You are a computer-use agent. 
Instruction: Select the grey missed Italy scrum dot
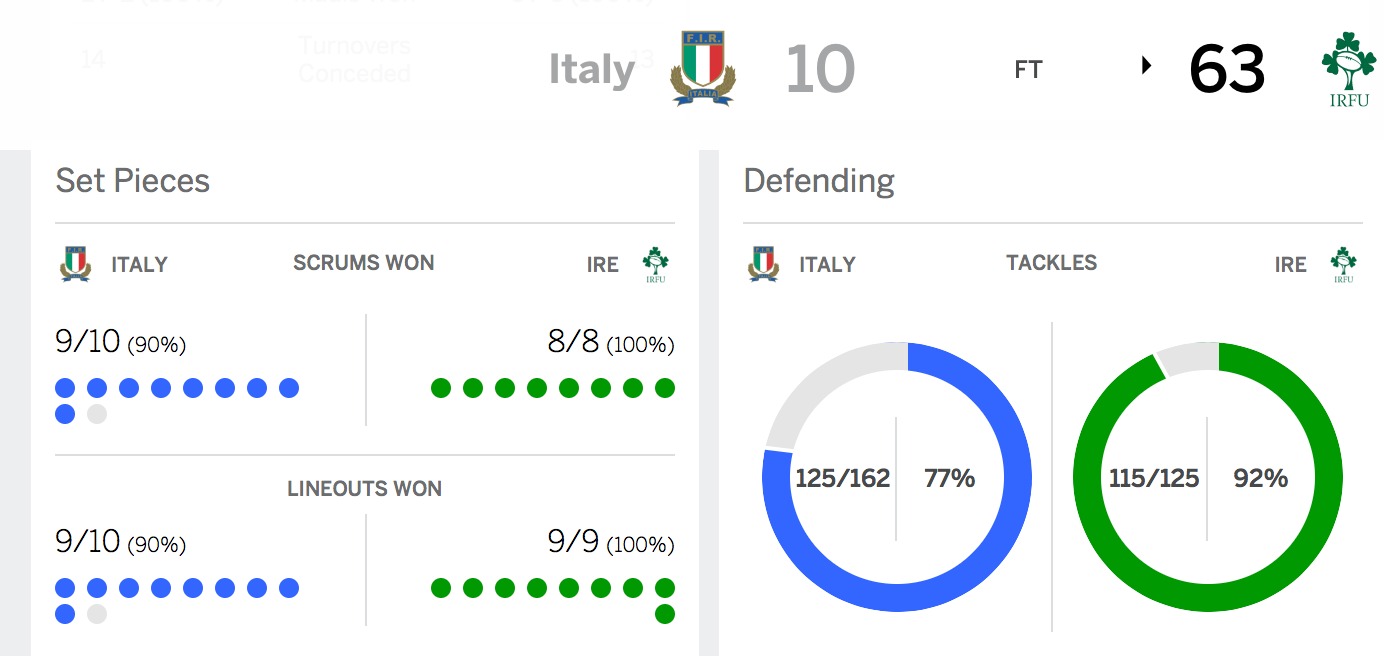[97, 414]
